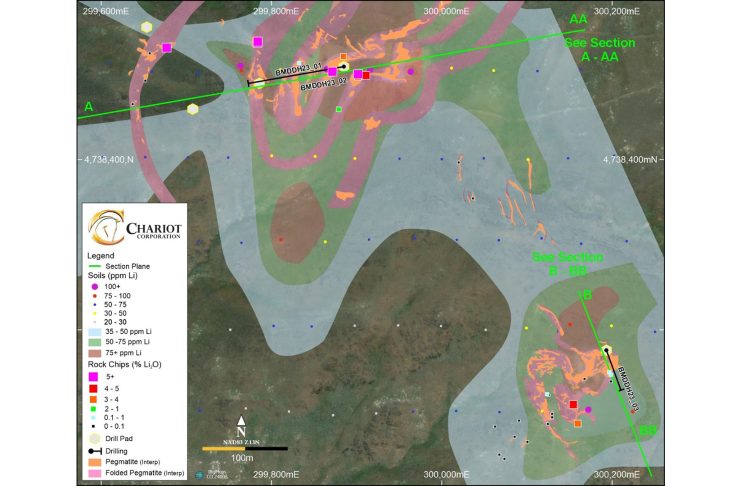Image resolution: width=741 pixels, height=486 pixels.
Task: Click the BMDDH23_01 drill hole label
Action: coord(298,69)
